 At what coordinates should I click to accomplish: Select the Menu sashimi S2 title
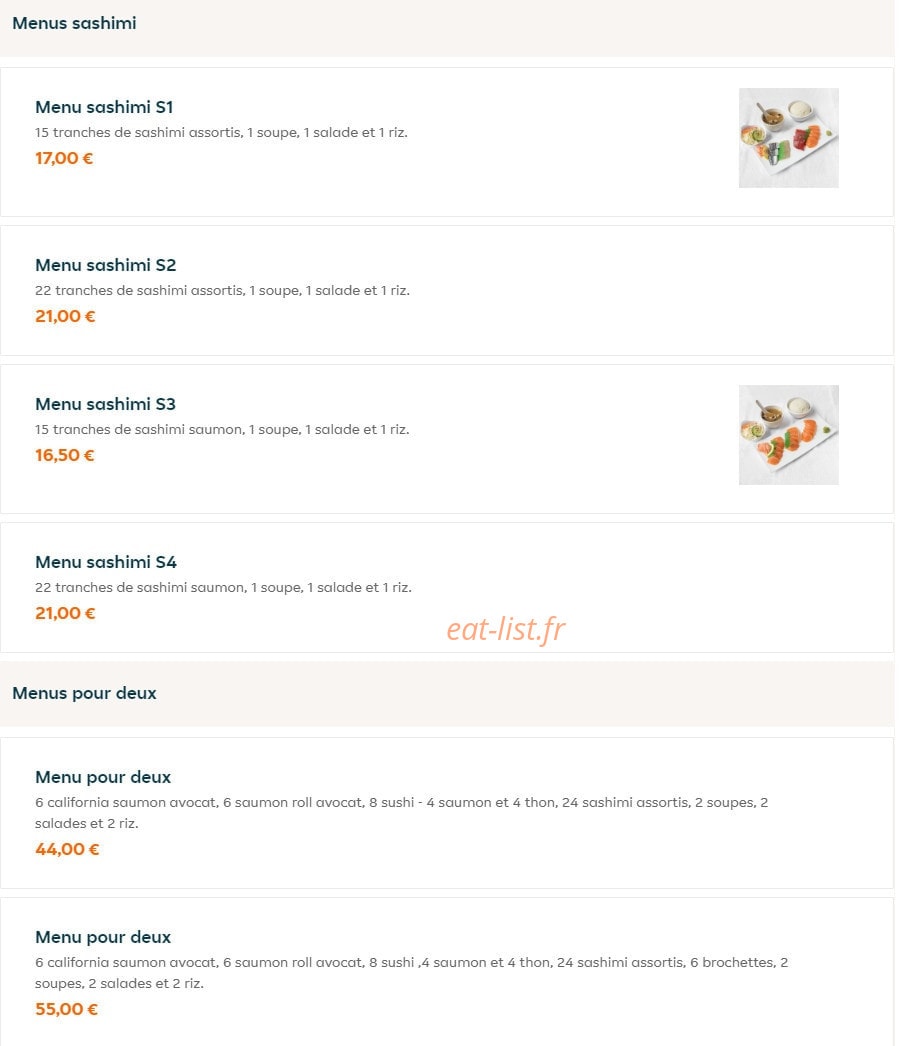[x=105, y=266]
